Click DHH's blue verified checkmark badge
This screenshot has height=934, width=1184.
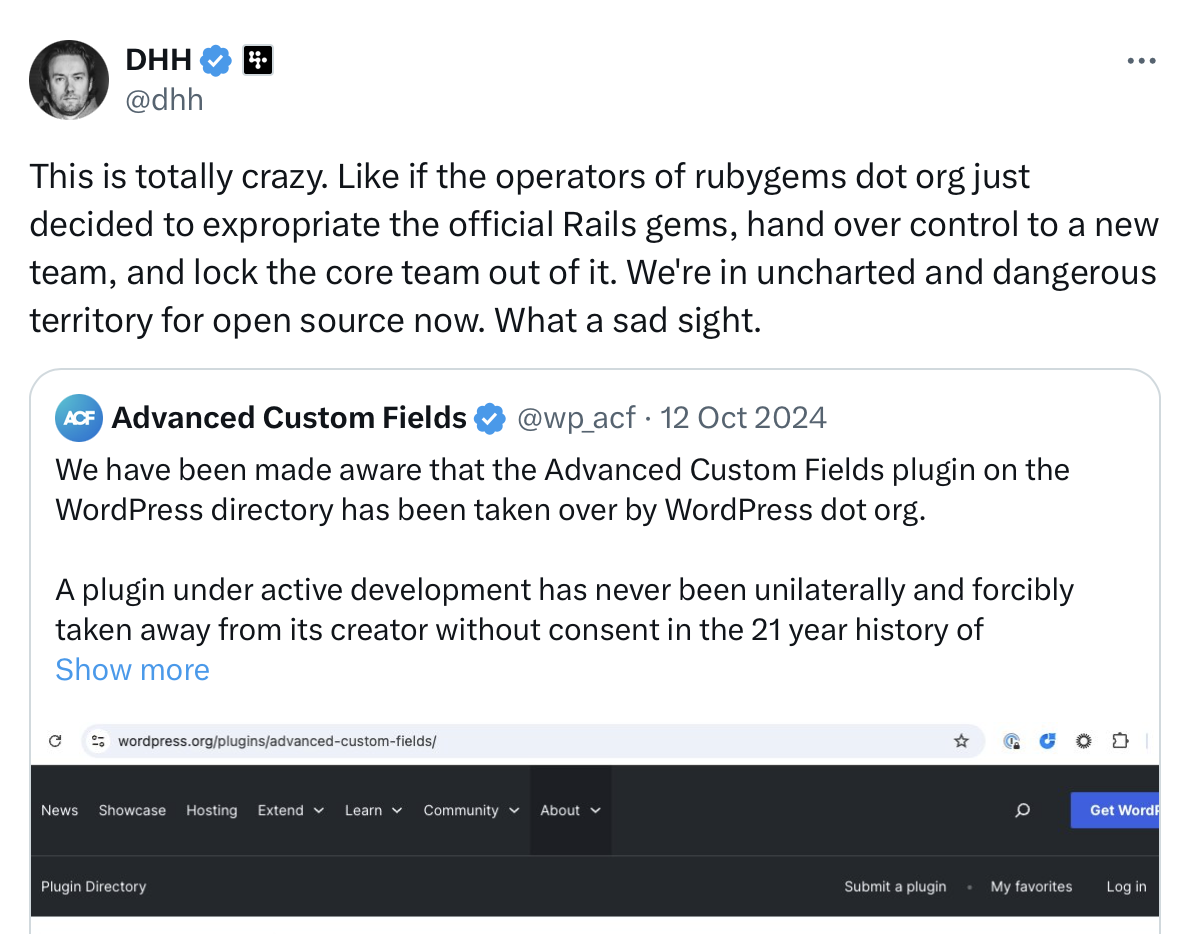pyautogui.click(x=216, y=60)
